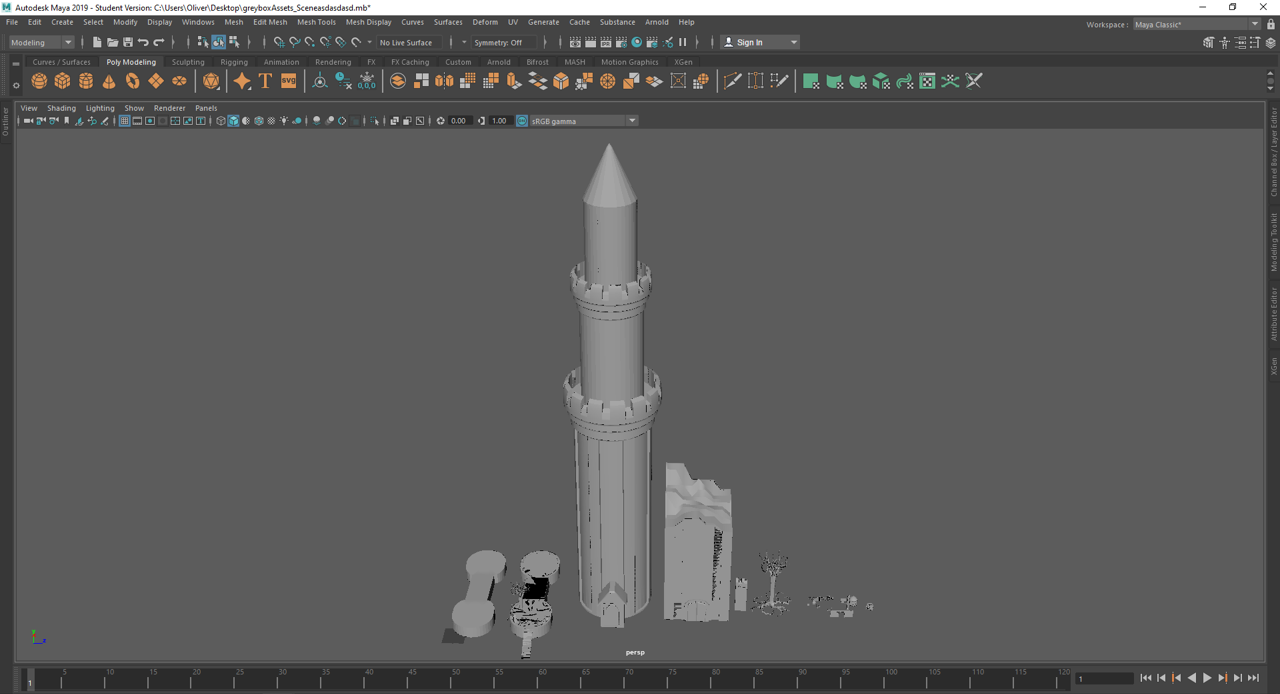
Task: Expand the sRGB gamma view transform dropdown
Action: pos(632,121)
